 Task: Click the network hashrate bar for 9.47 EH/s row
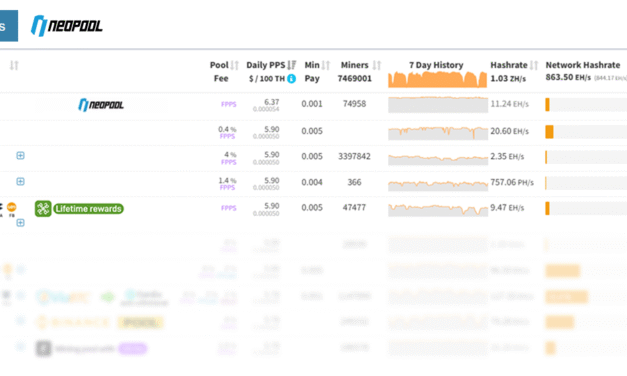pos(586,208)
